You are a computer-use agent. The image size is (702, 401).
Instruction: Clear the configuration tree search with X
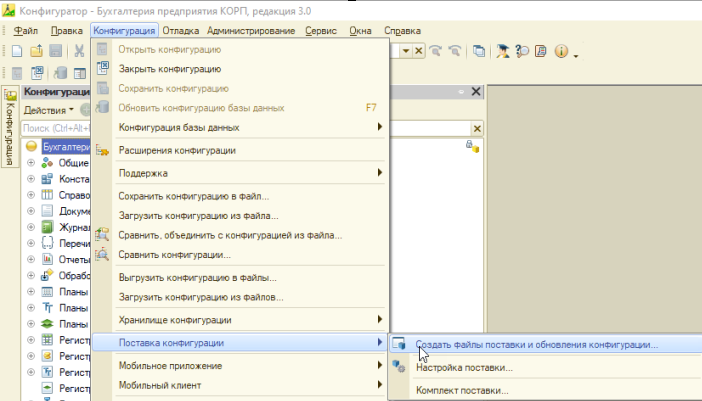(x=477, y=129)
